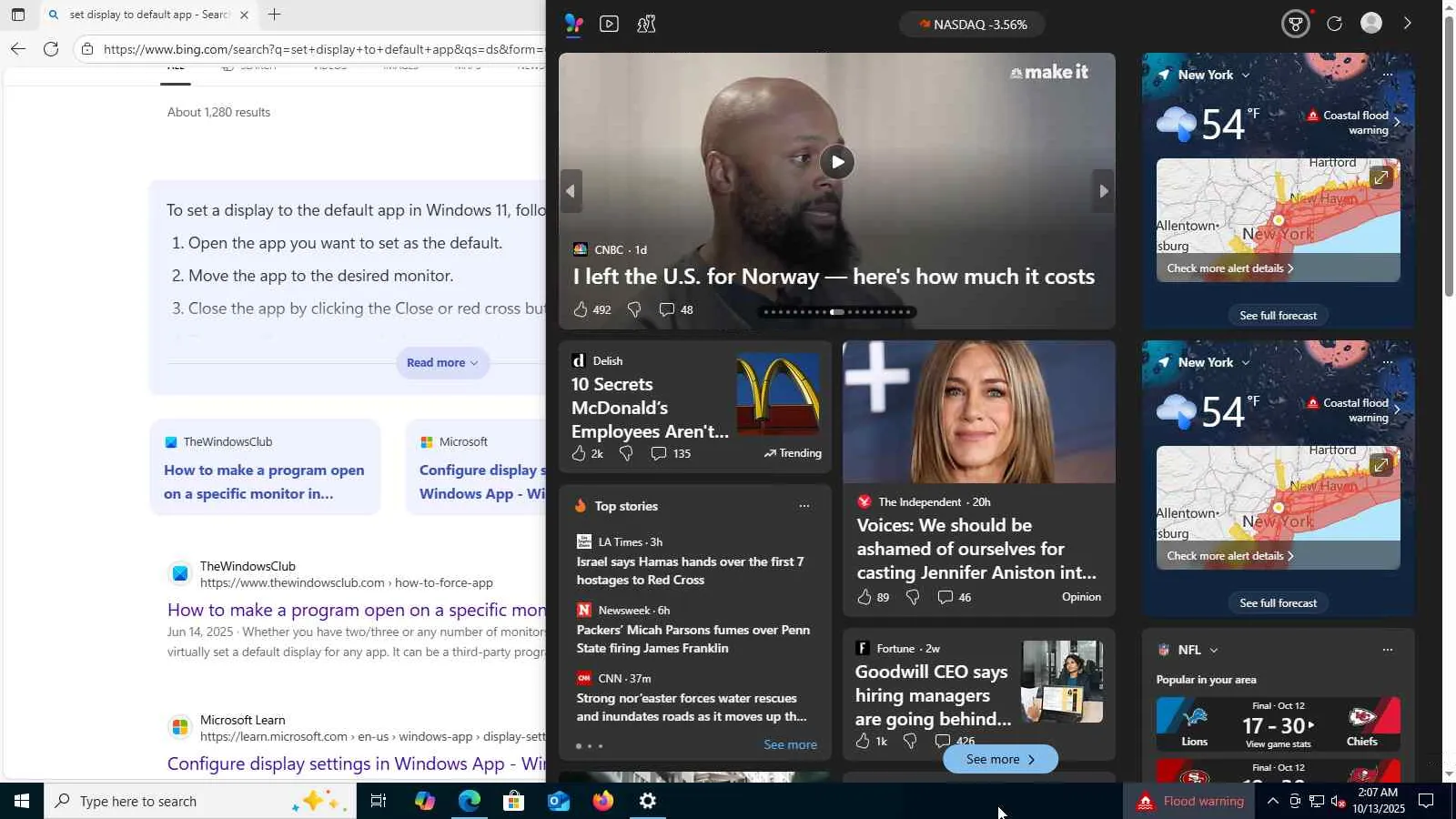Expand Read more in Bing answer
This screenshot has height=819, width=1456.
tap(442, 362)
